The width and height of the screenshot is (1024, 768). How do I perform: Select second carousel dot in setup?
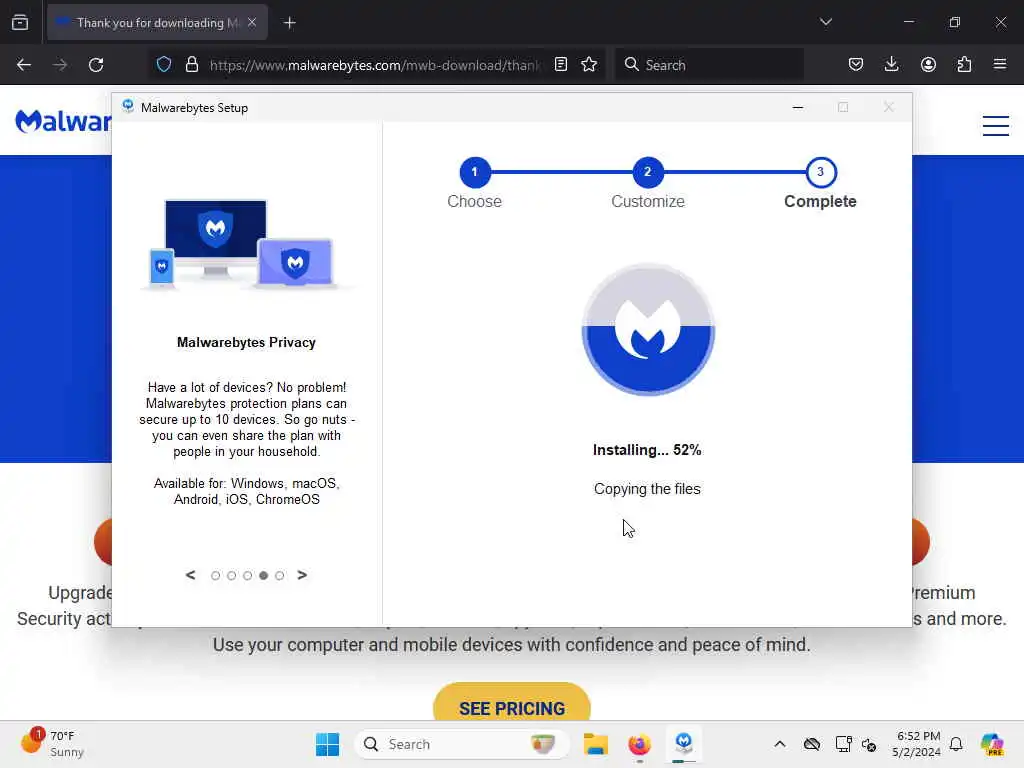pyautogui.click(x=231, y=575)
